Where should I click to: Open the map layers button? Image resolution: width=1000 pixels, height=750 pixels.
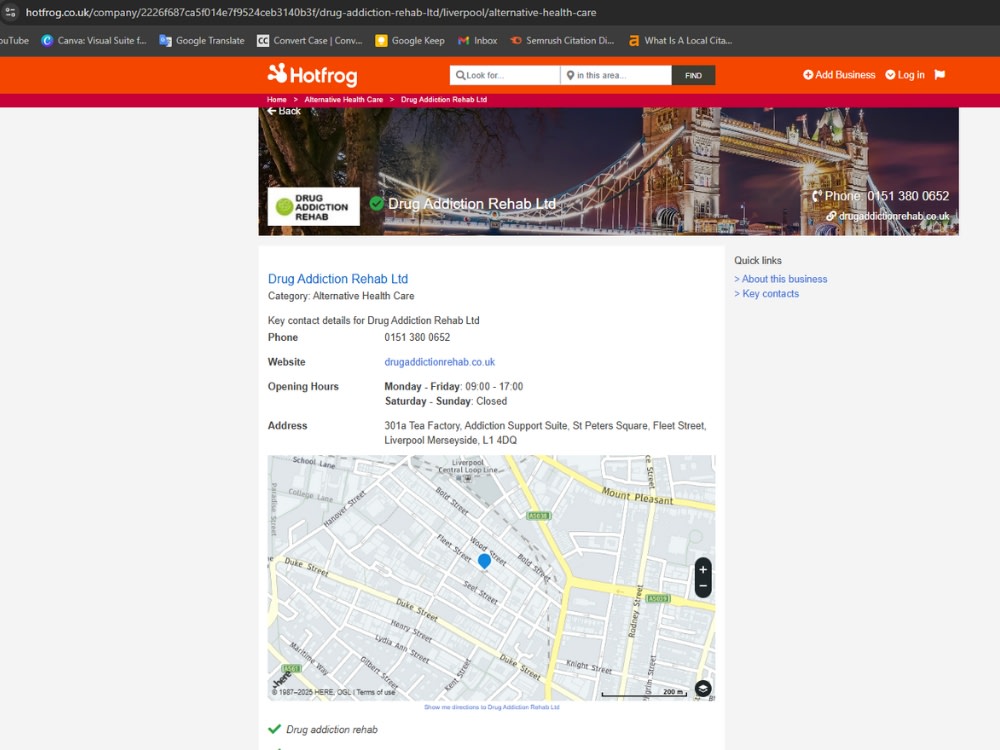703,689
